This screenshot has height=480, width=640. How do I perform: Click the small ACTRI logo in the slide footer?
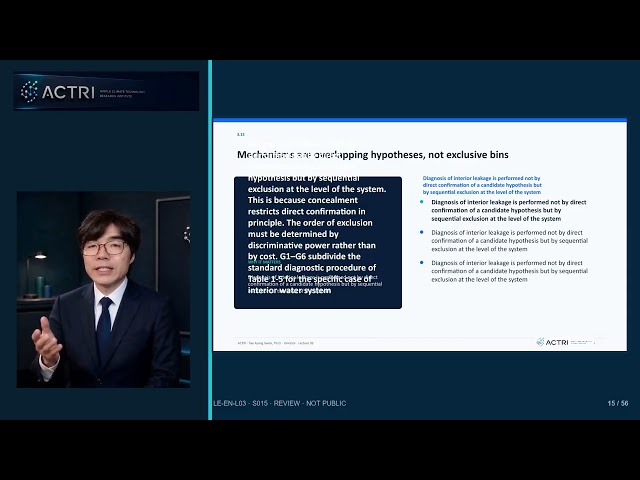tap(565, 342)
